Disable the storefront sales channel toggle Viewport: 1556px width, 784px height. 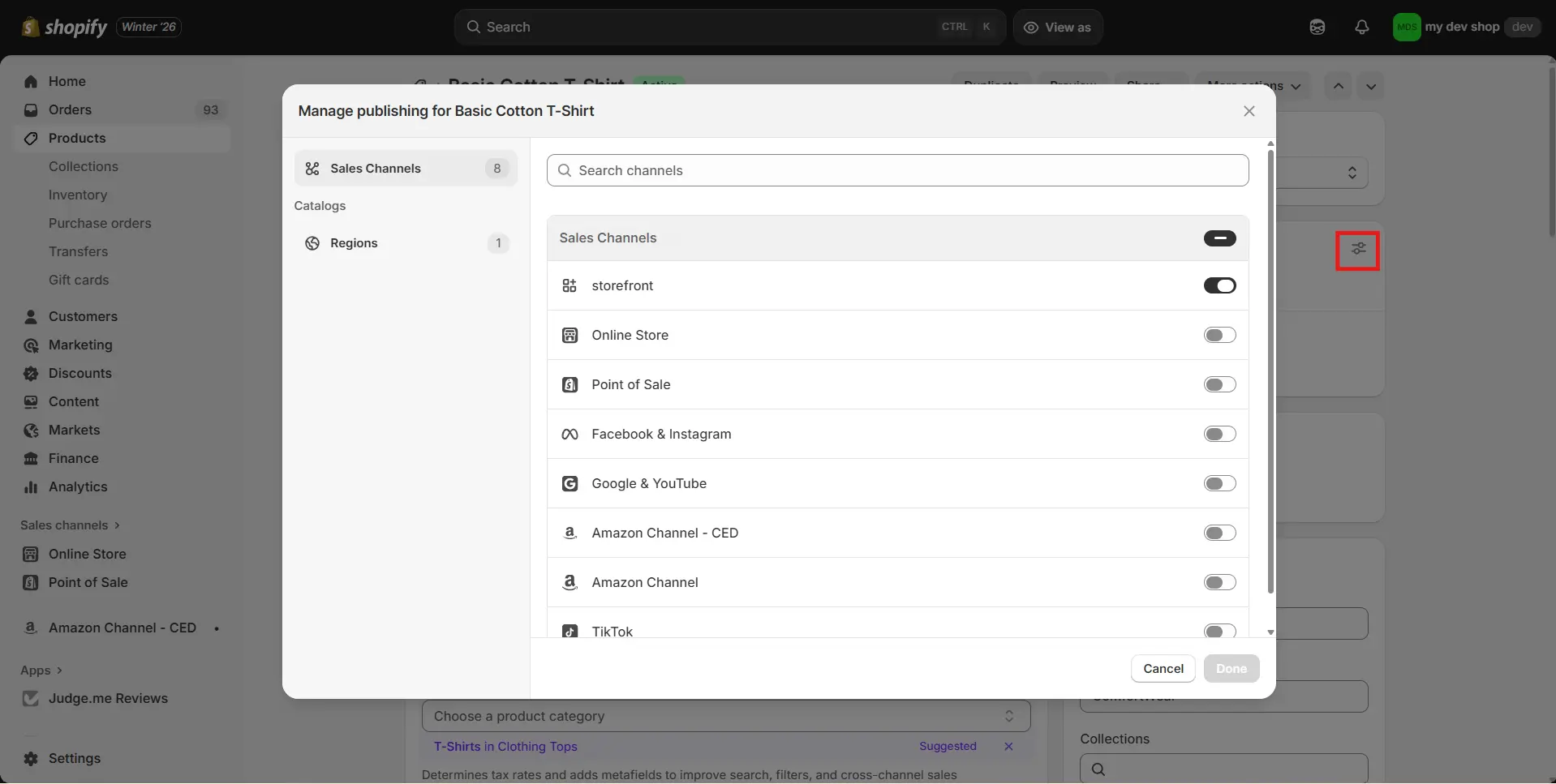(1219, 285)
